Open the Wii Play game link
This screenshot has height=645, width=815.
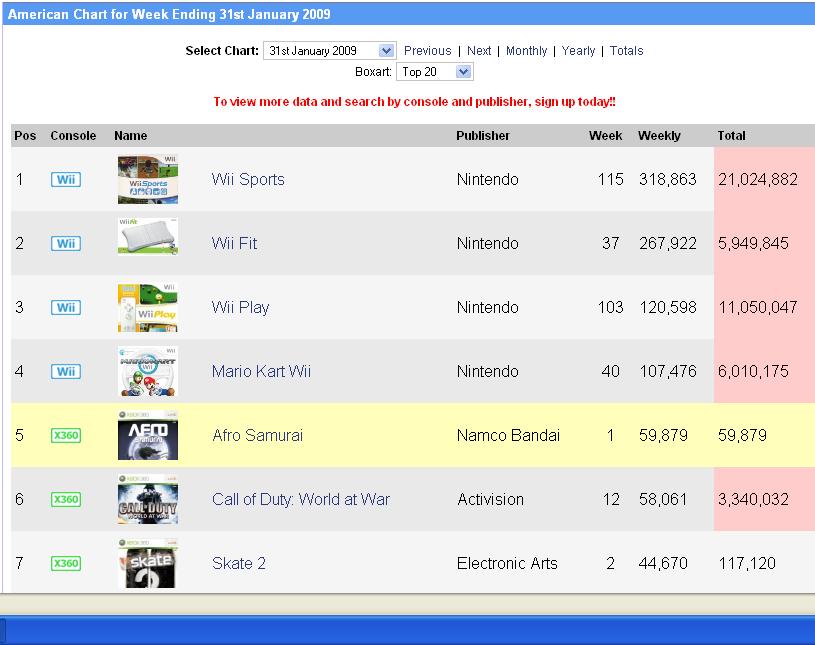[x=240, y=308]
